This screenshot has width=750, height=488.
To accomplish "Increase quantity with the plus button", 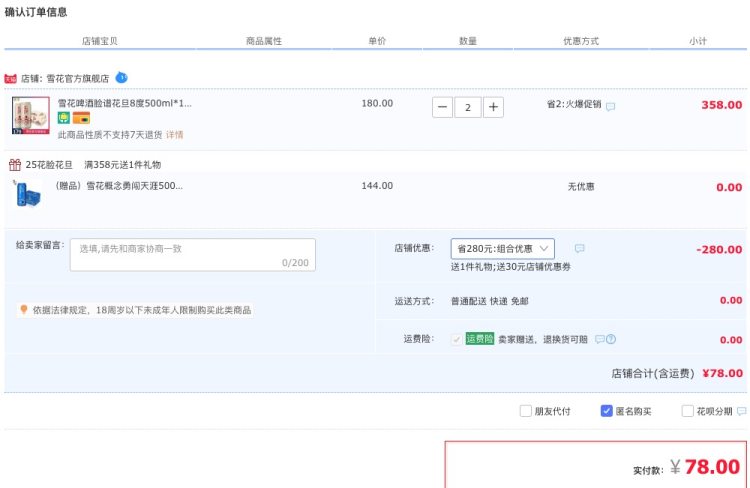I will pos(493,107).
